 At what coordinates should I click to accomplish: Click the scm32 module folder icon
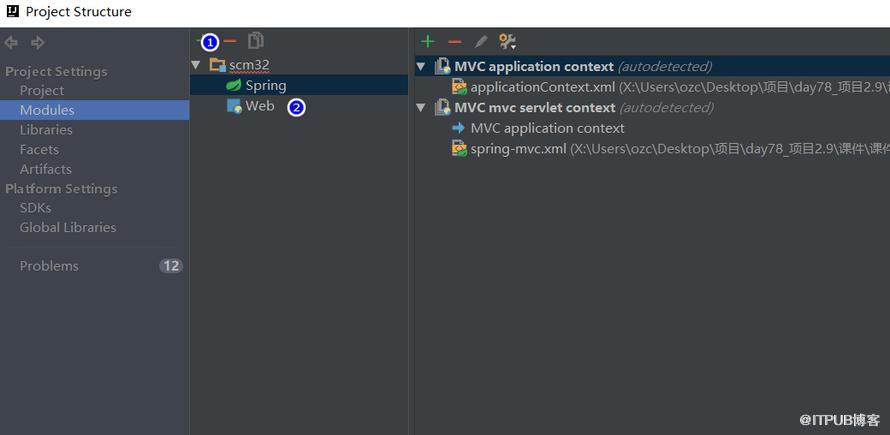pyautogui.click(x=217, y=65)
